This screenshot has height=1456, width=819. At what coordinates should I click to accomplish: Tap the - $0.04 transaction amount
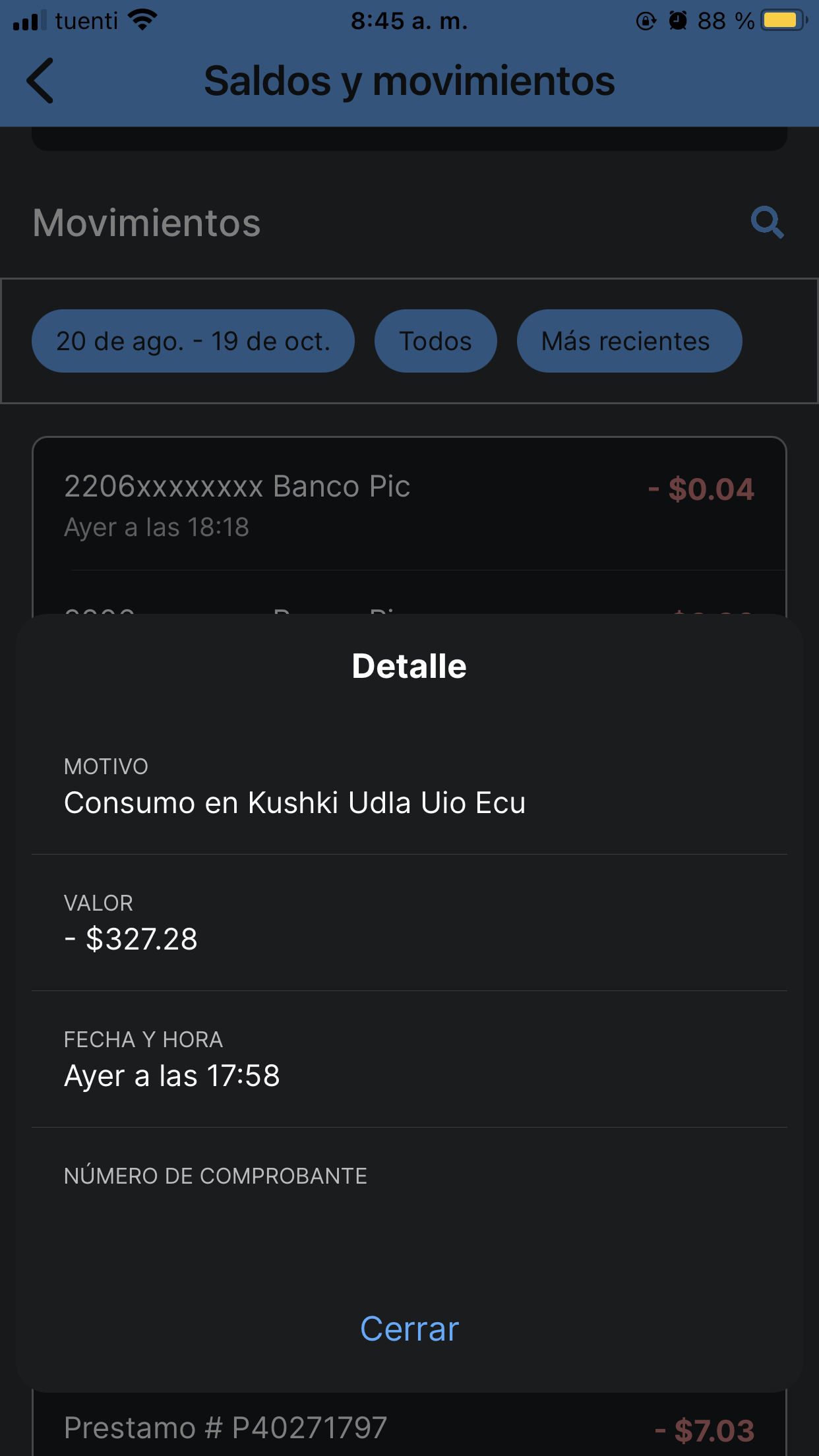tap(702, 489)
